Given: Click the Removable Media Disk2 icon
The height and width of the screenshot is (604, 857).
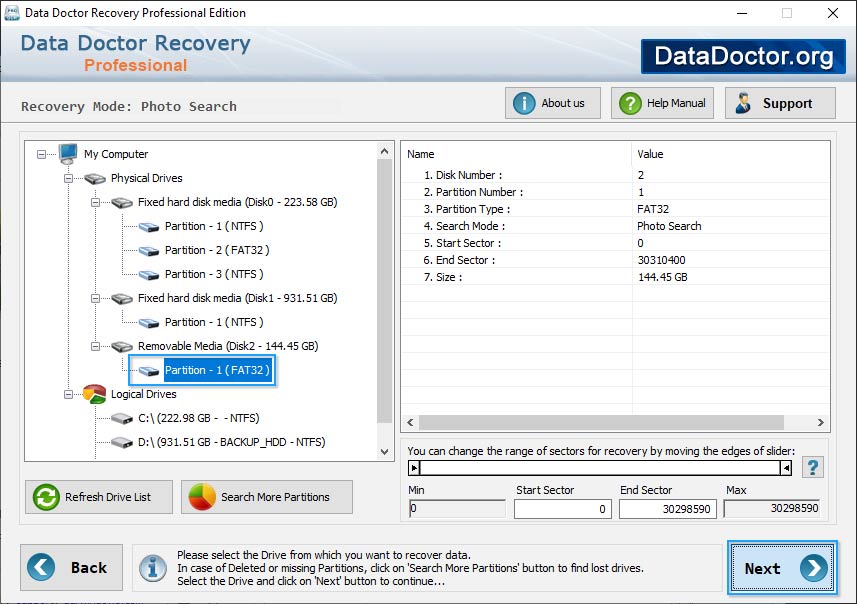Looking at the screenshot, I should [122, 347].
